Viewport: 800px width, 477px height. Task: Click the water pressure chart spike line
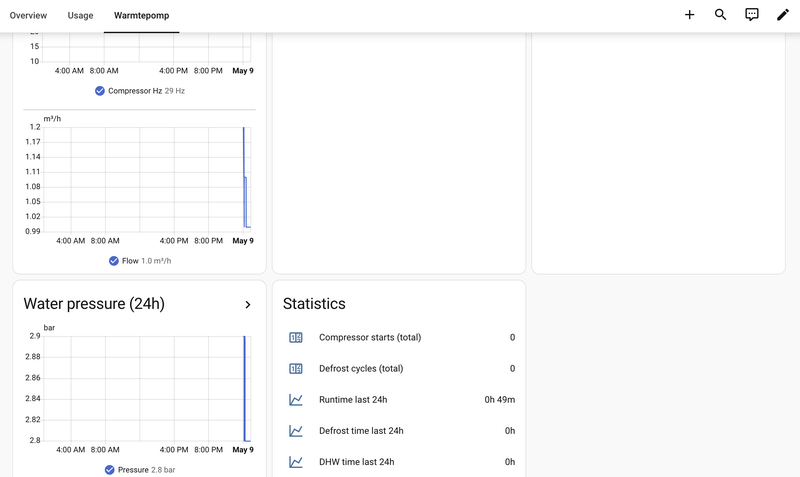click(244, 388)
